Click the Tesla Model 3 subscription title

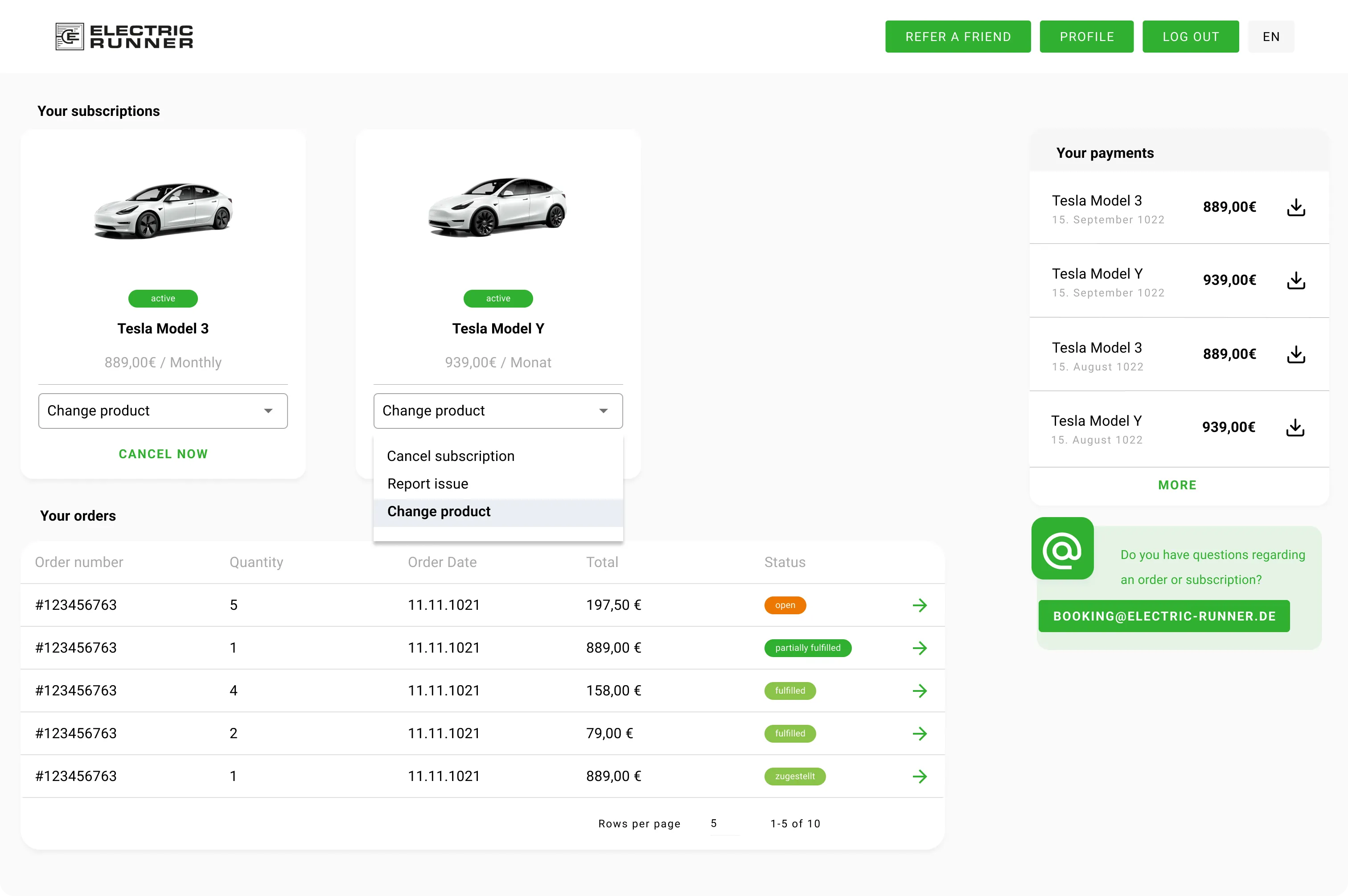(163, 329)
